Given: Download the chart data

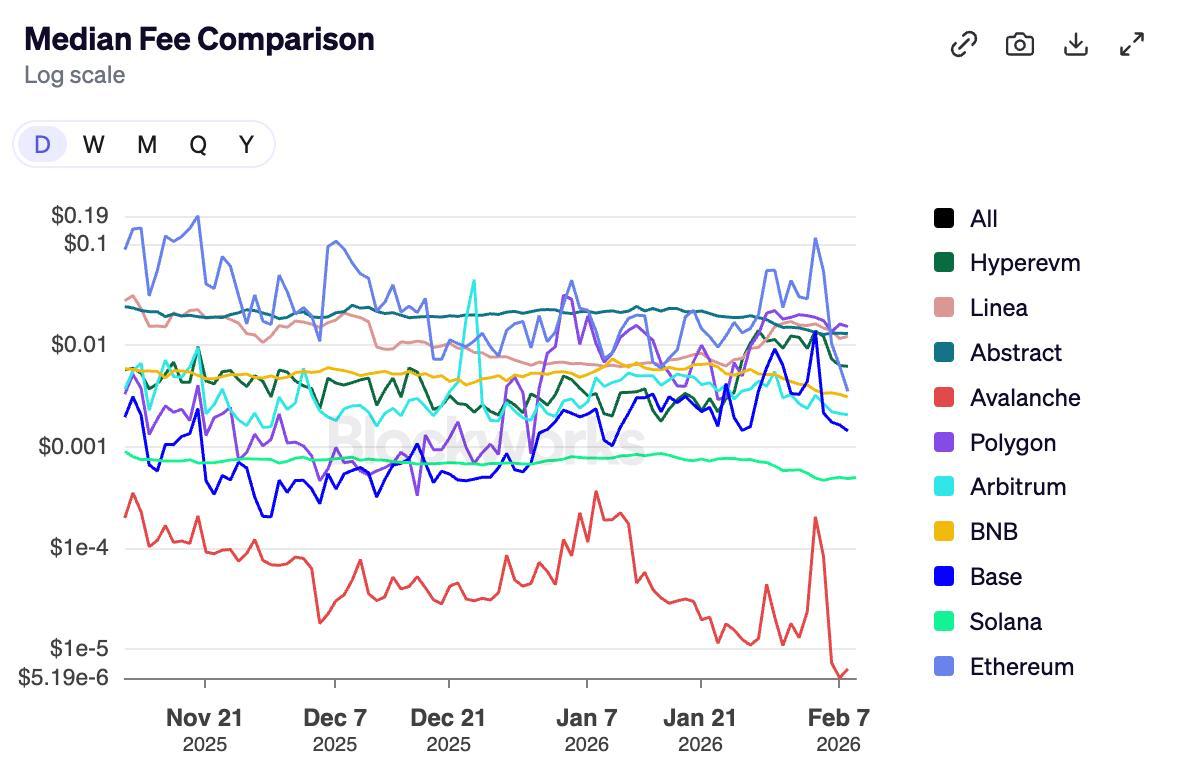Looking at the screenshot, I should click(x=1076, y=44).
